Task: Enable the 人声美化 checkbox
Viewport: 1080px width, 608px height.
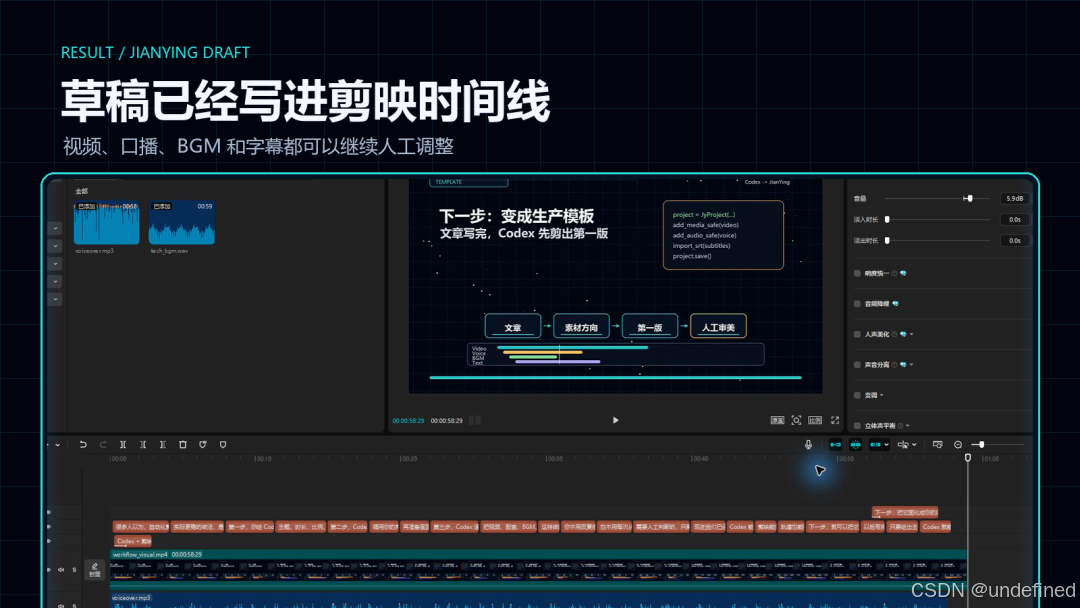Action: coord(857,334)
